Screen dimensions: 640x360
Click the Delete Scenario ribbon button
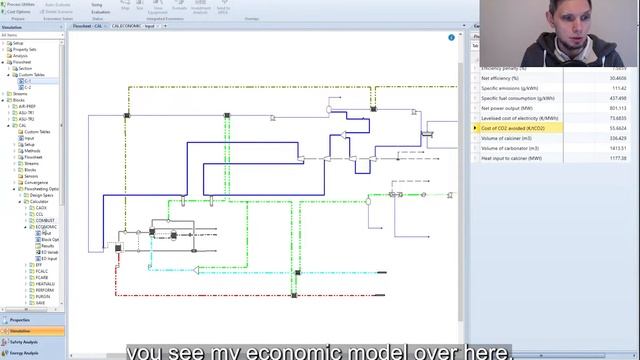tap(56, 12)
